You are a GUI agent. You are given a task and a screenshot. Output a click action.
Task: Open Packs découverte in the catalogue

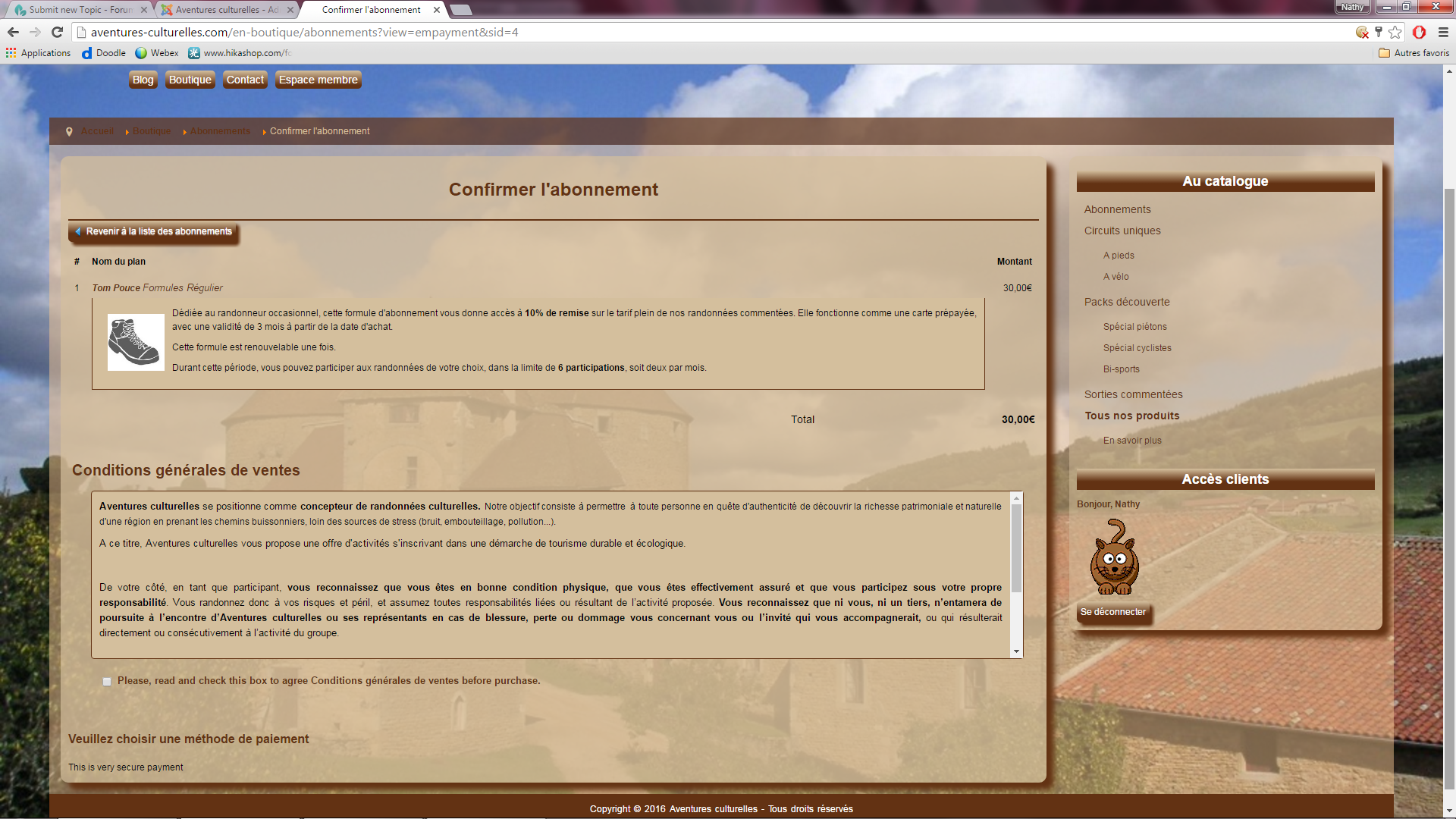(1127, 302)
